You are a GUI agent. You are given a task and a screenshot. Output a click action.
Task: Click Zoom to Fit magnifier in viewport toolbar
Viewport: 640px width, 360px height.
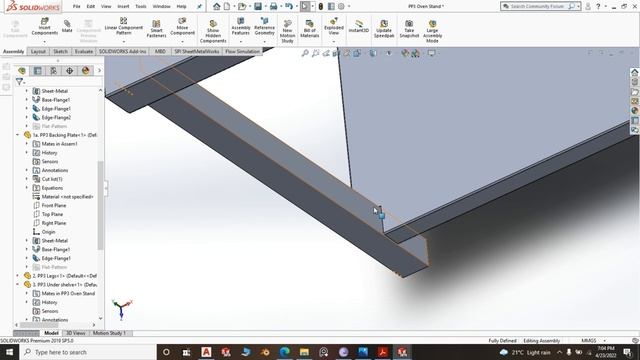(x=305, y=53)
